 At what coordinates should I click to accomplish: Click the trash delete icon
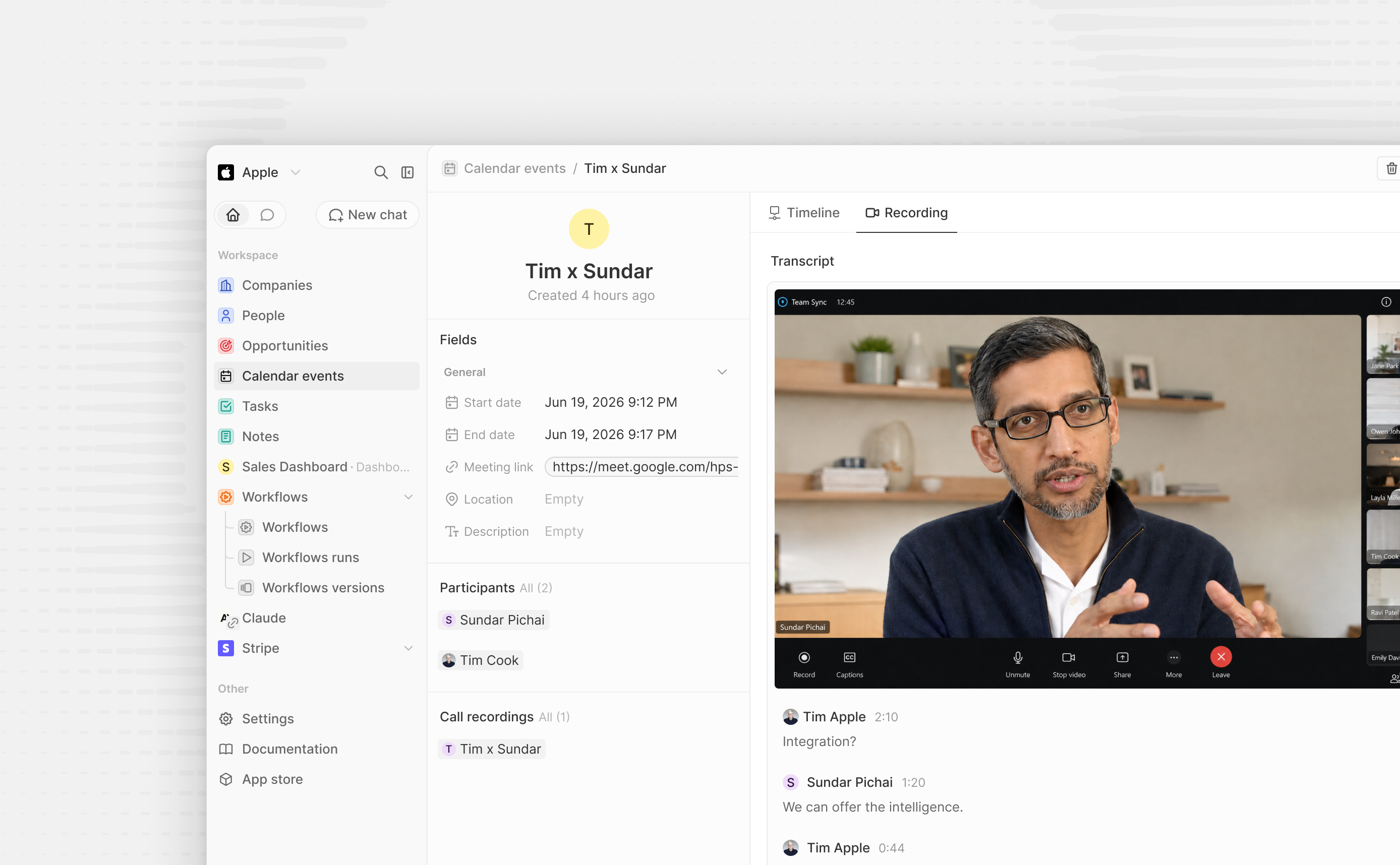(x=1391, y=168)
